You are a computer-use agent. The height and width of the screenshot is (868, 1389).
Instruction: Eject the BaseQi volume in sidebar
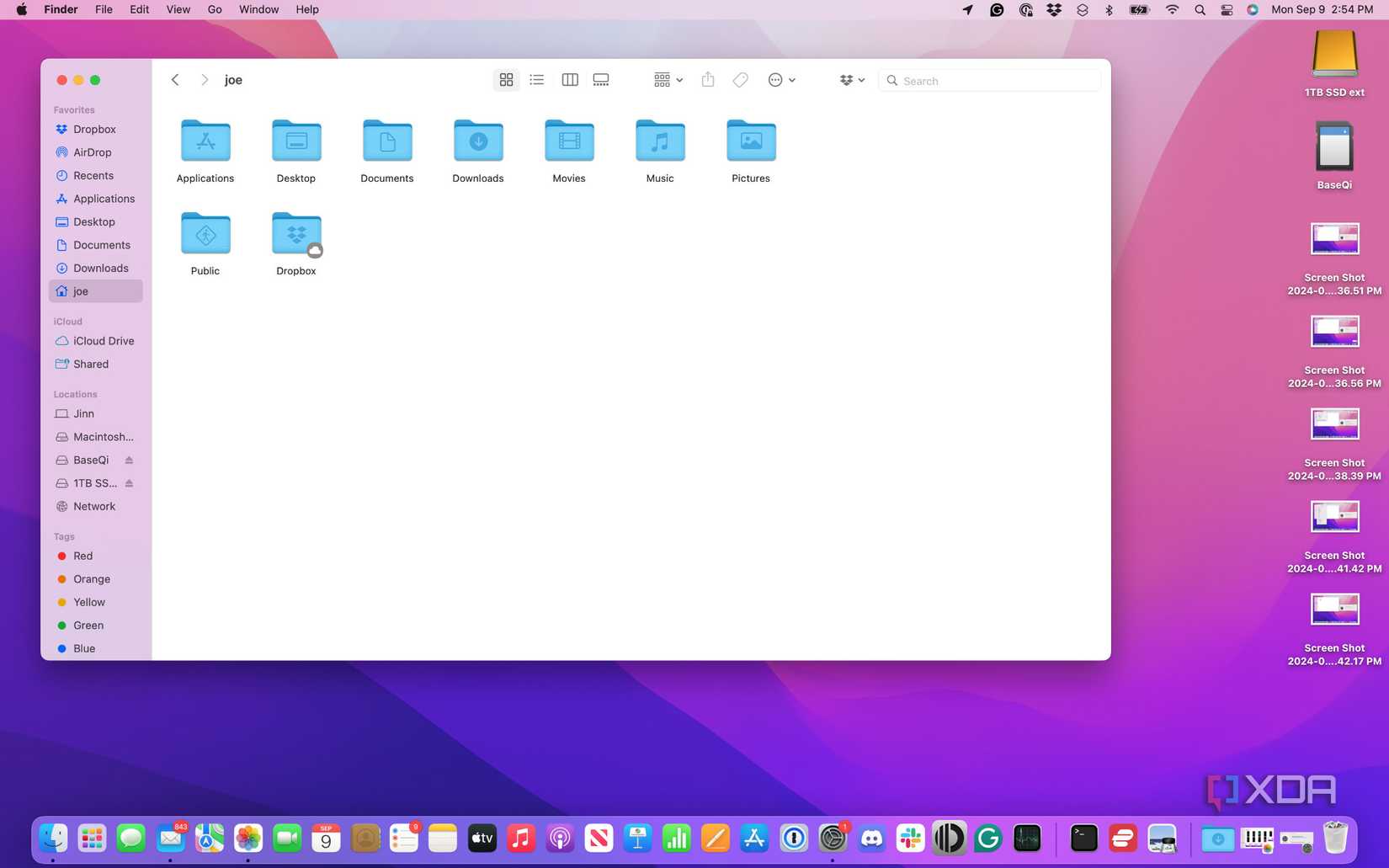click(x=129, y=460)
